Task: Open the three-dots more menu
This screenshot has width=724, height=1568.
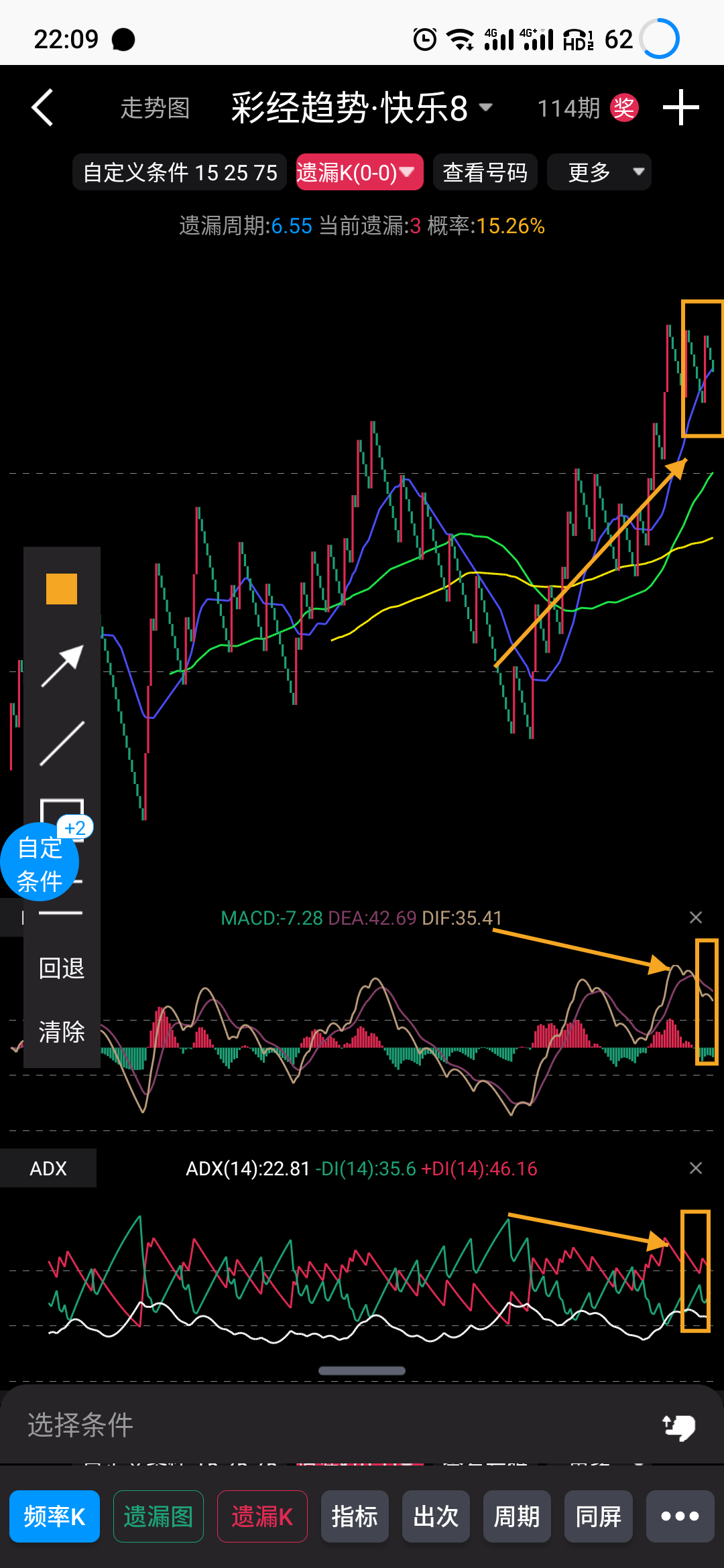Action: (680, 1516)
